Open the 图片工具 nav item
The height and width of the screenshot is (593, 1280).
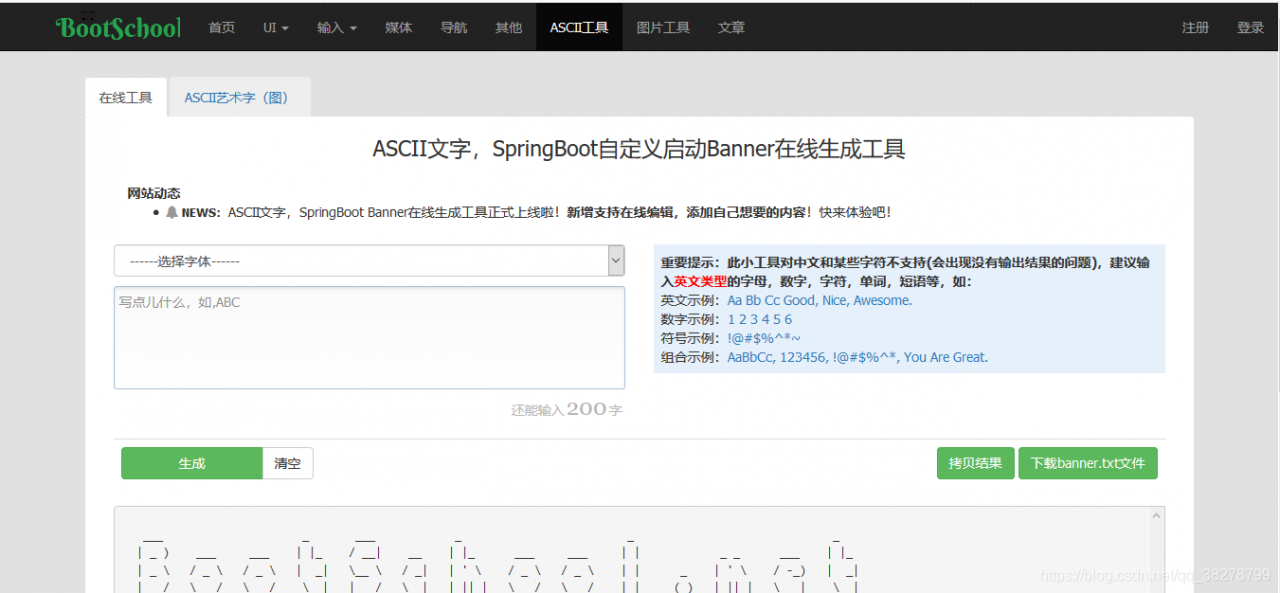click(x=663, y=27)
